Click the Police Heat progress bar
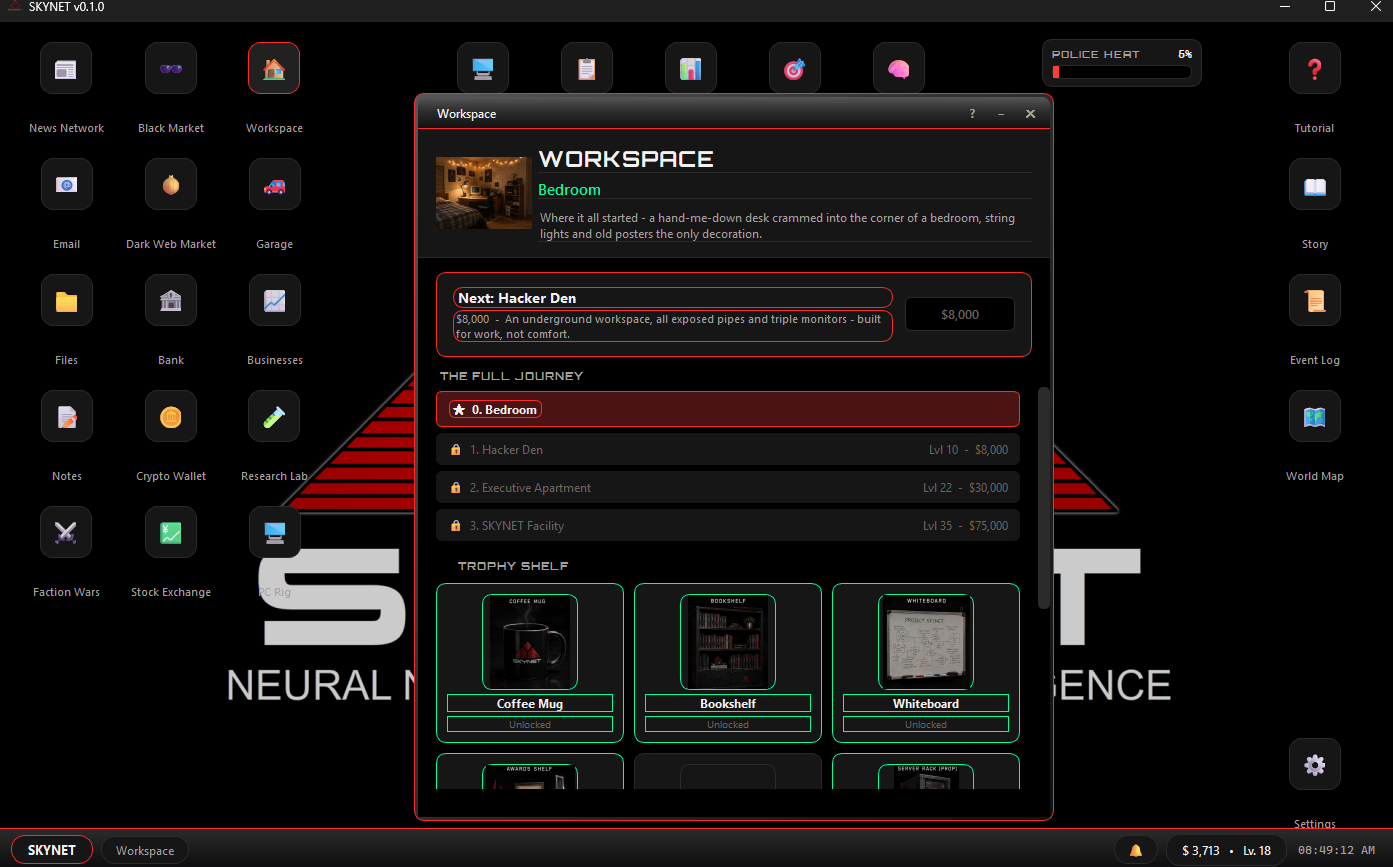Image resolution: width=1393 pixels, height=867 pixels. 1121,72
